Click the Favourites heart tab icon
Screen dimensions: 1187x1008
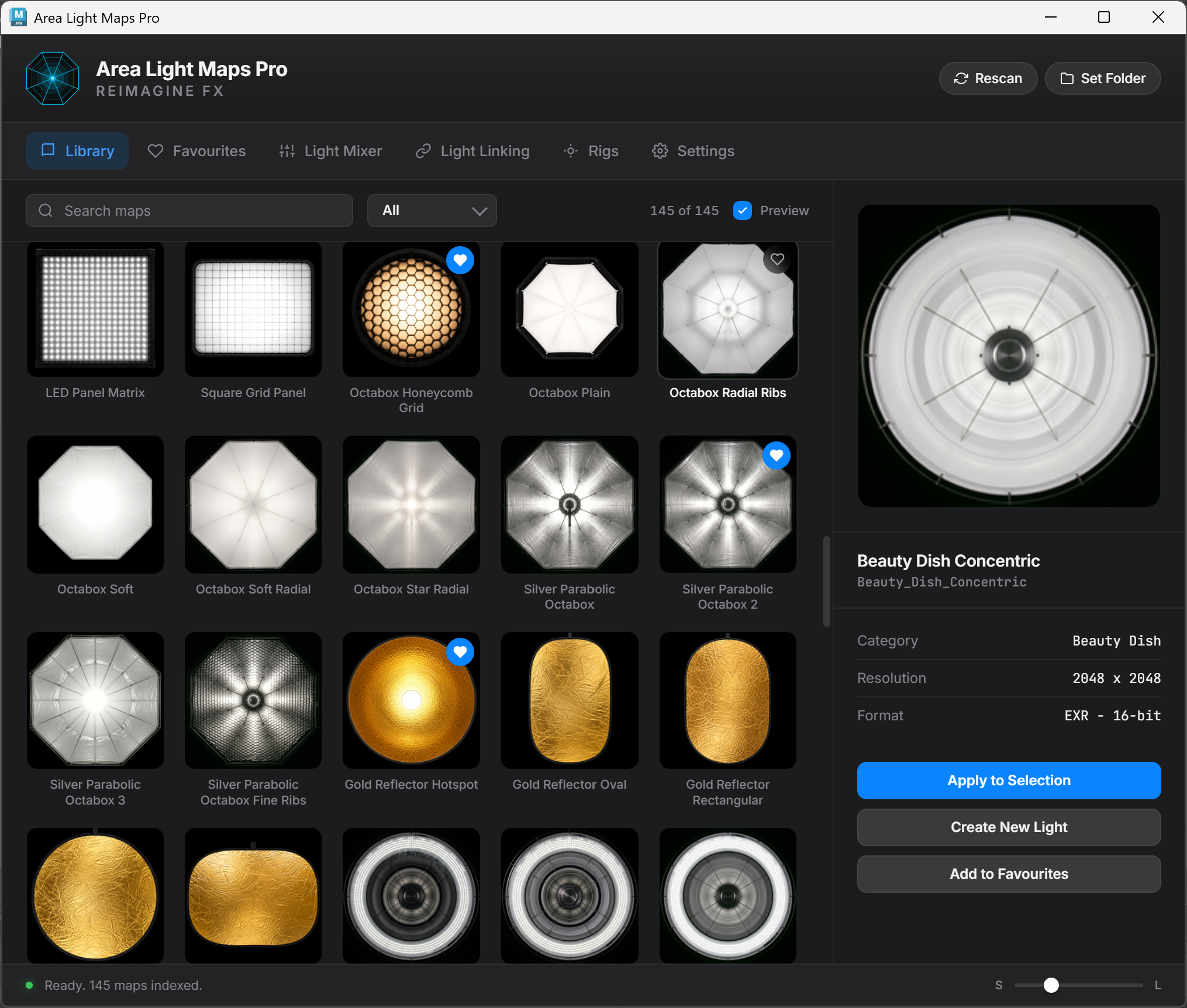(156, 151)
